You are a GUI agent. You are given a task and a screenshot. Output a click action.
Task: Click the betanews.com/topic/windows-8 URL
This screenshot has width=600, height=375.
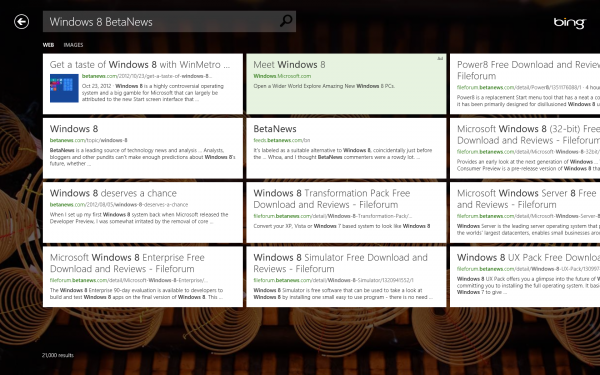click(88, 140)
